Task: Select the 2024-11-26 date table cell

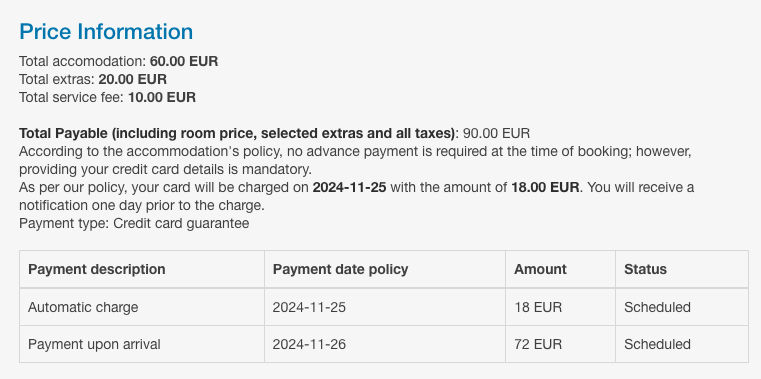Action: pyautogui.click(x=385, y=344)
